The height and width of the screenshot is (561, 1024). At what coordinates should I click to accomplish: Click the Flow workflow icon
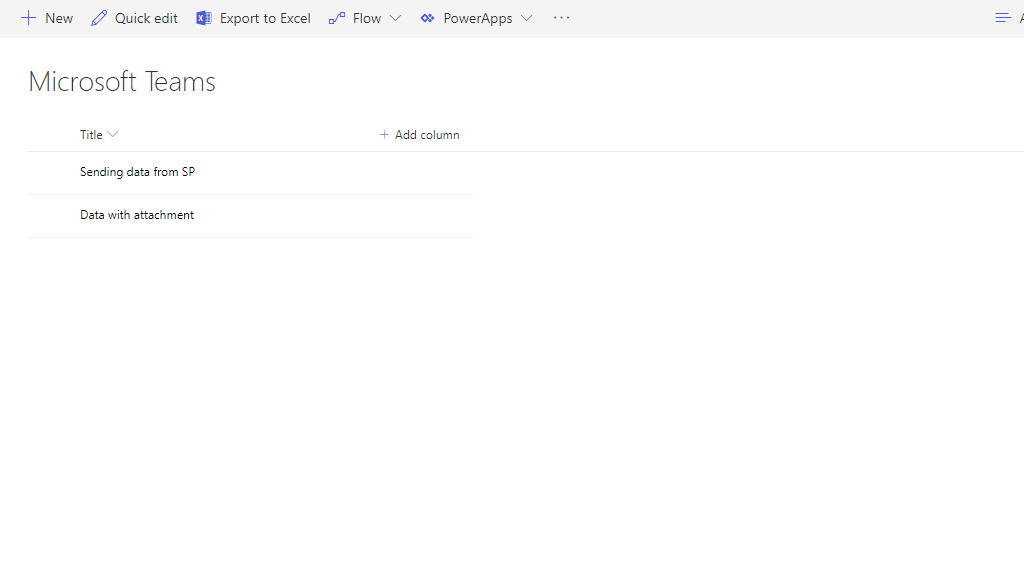(337, 18)
